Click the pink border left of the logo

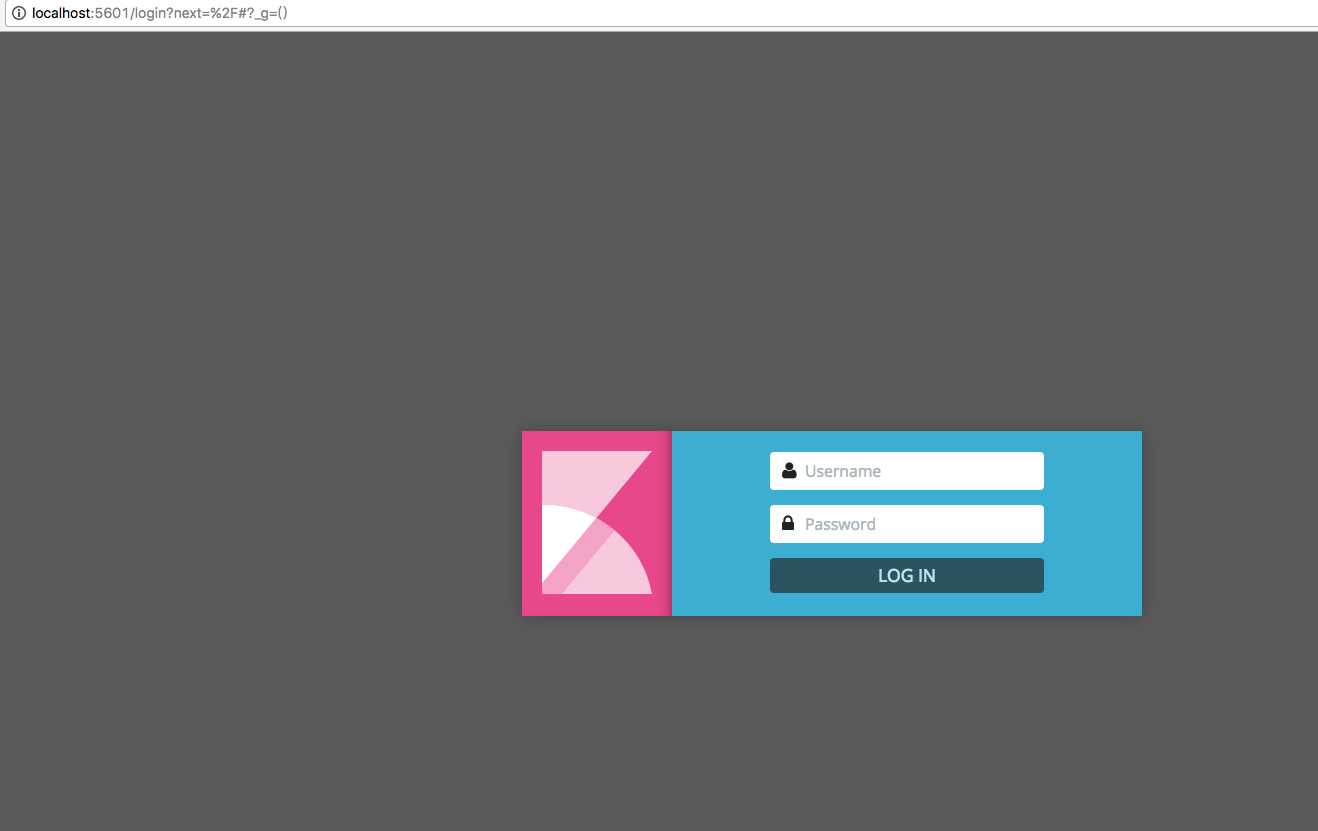click(531, 523)
